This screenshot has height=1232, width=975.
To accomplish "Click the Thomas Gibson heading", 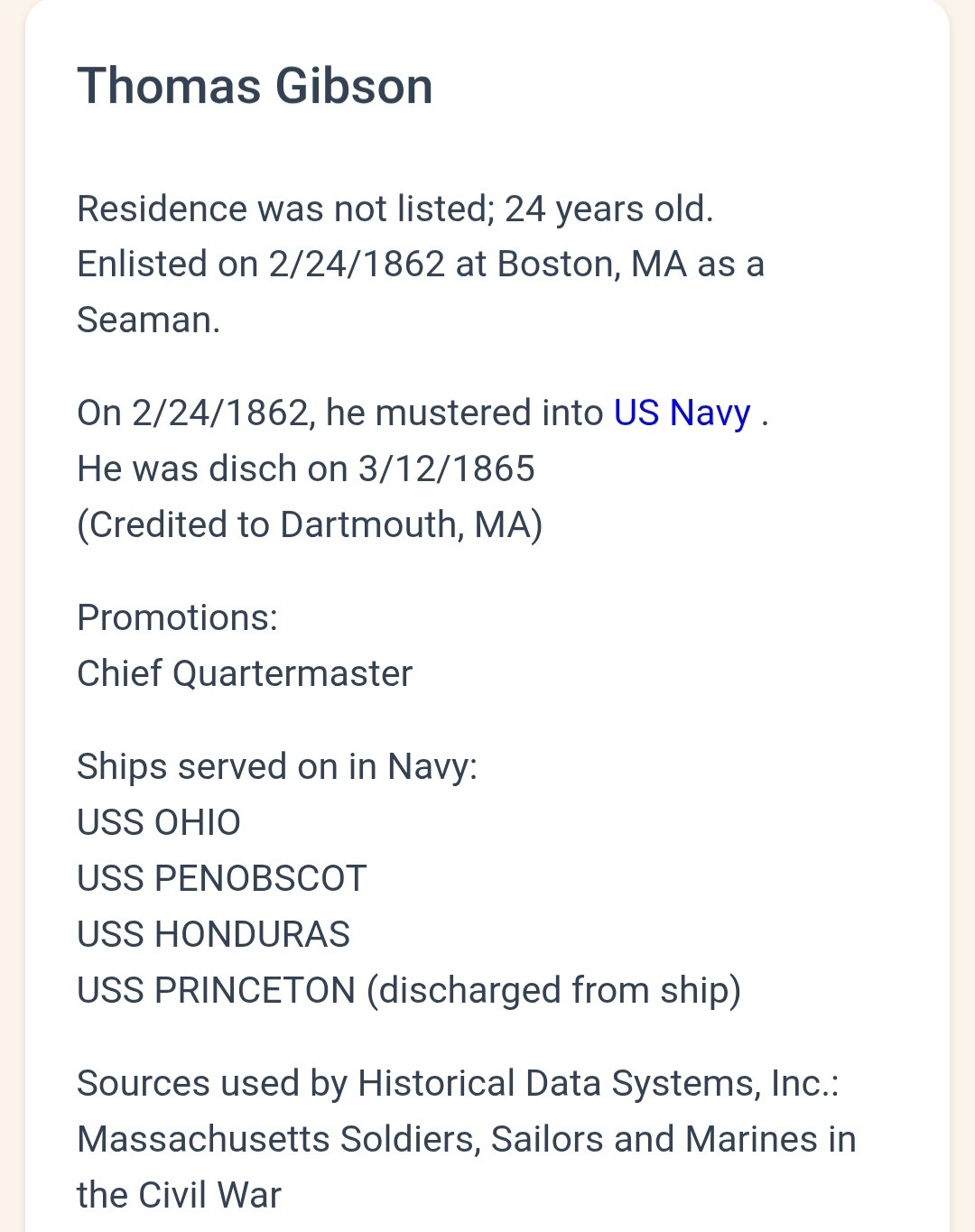I will click(x=255, y=87).
